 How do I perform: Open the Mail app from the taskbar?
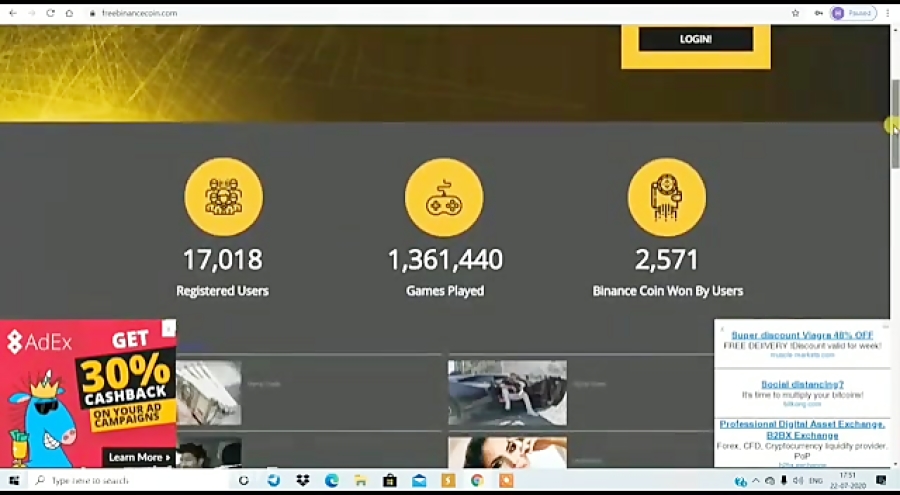point(419,481)
